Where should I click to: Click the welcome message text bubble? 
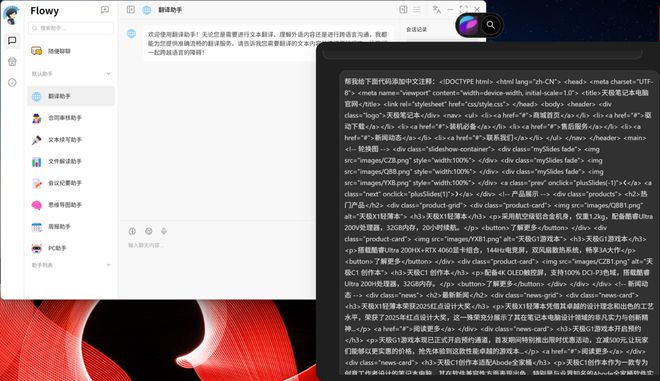pos(267,43)
